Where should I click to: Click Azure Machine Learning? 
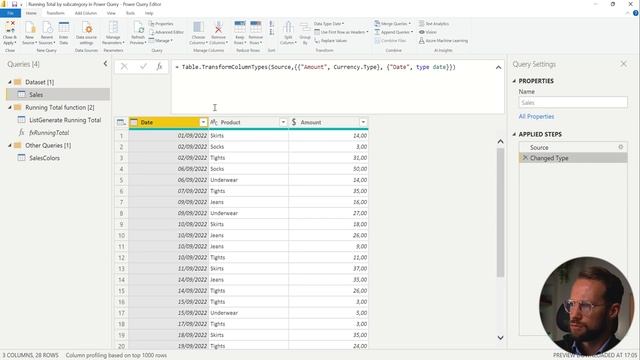pos(443,41)
